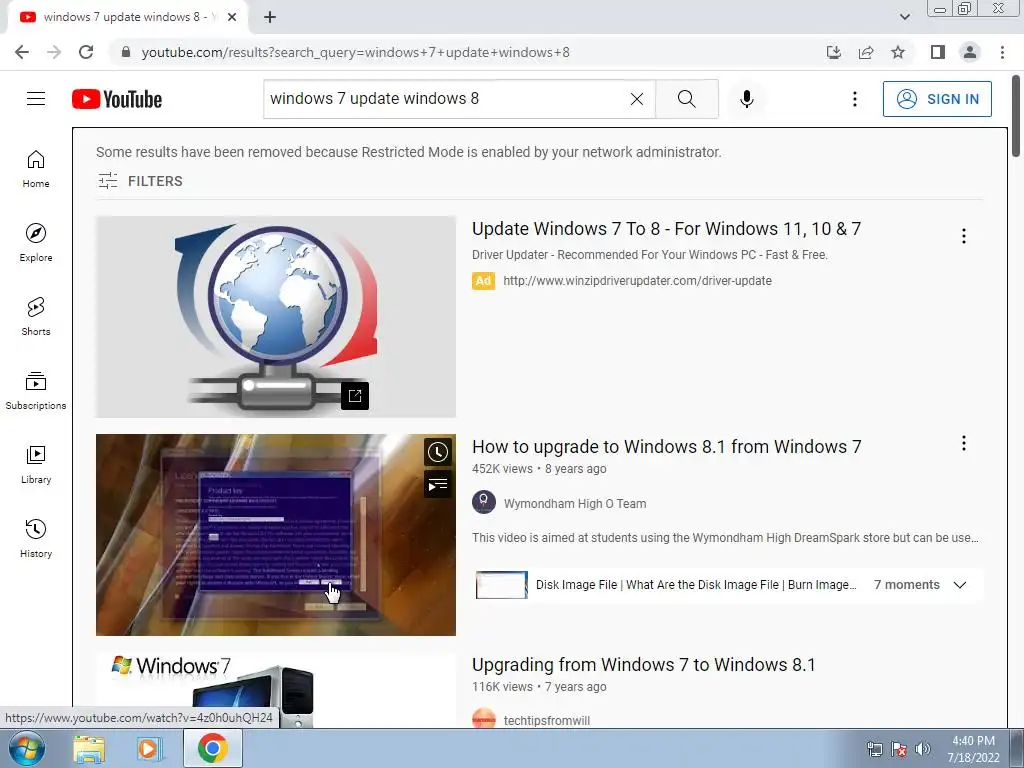Click the SIGN IN button
This screenshot has height=768, width=1024.
coord(936,99)
